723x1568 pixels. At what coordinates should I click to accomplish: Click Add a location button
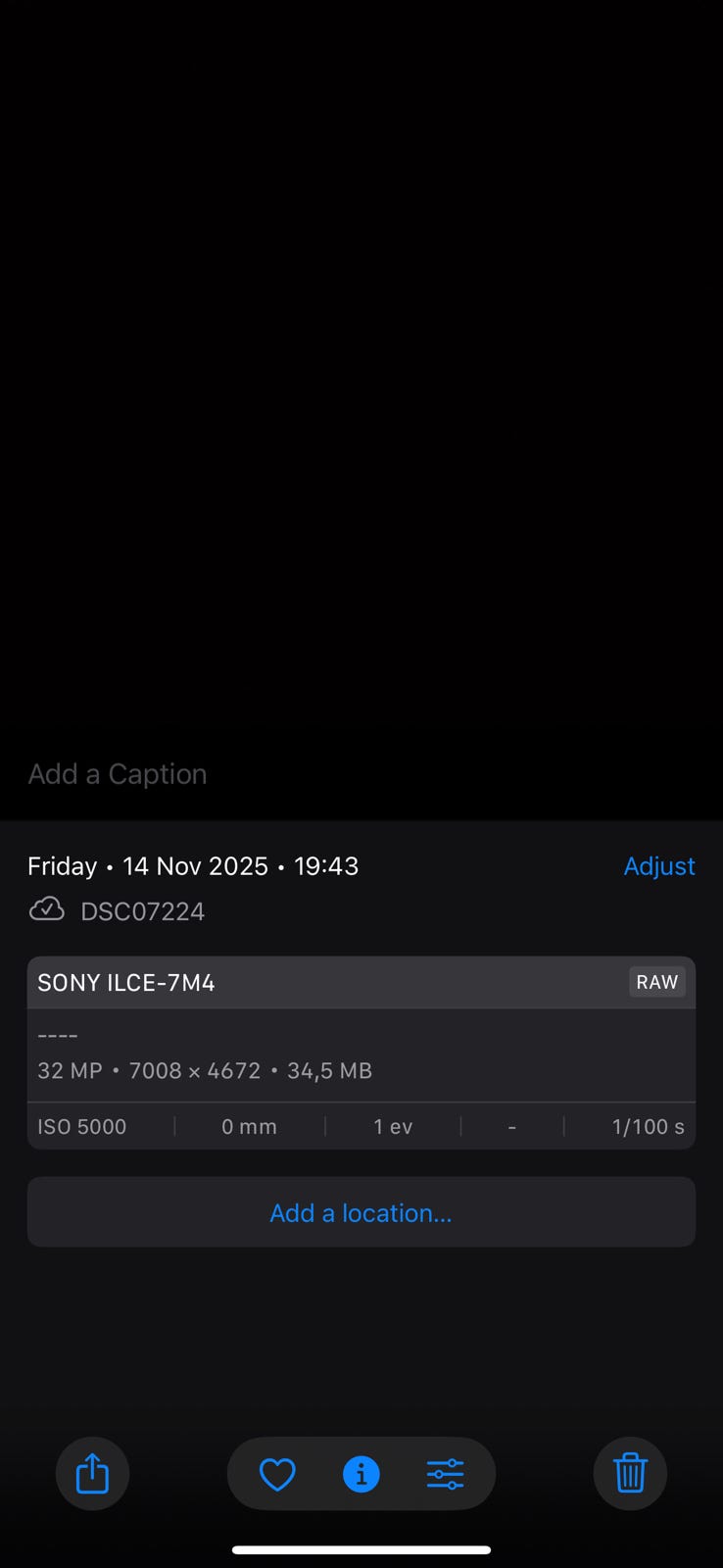click(361, 1212)
